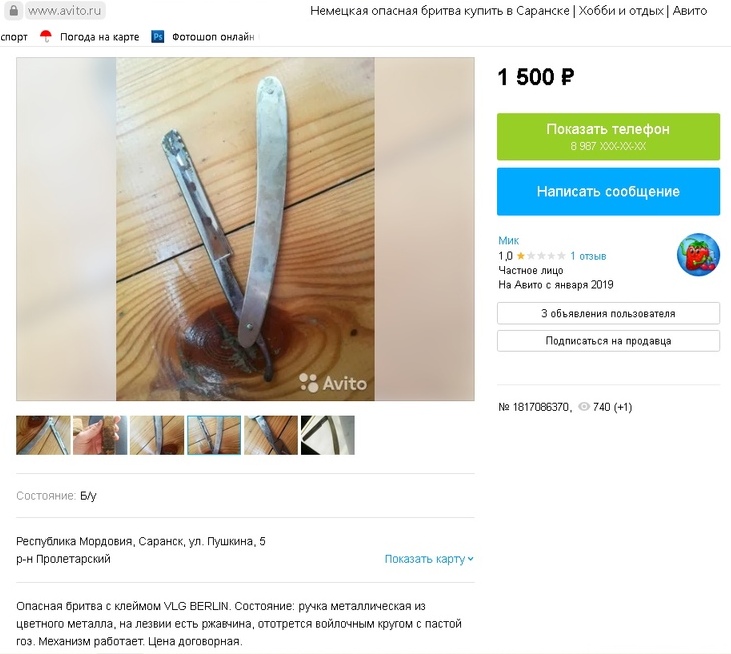Select the first razor photo thumbnail
The height and width of the screenshot is (654, 731).
coord(43,435)
